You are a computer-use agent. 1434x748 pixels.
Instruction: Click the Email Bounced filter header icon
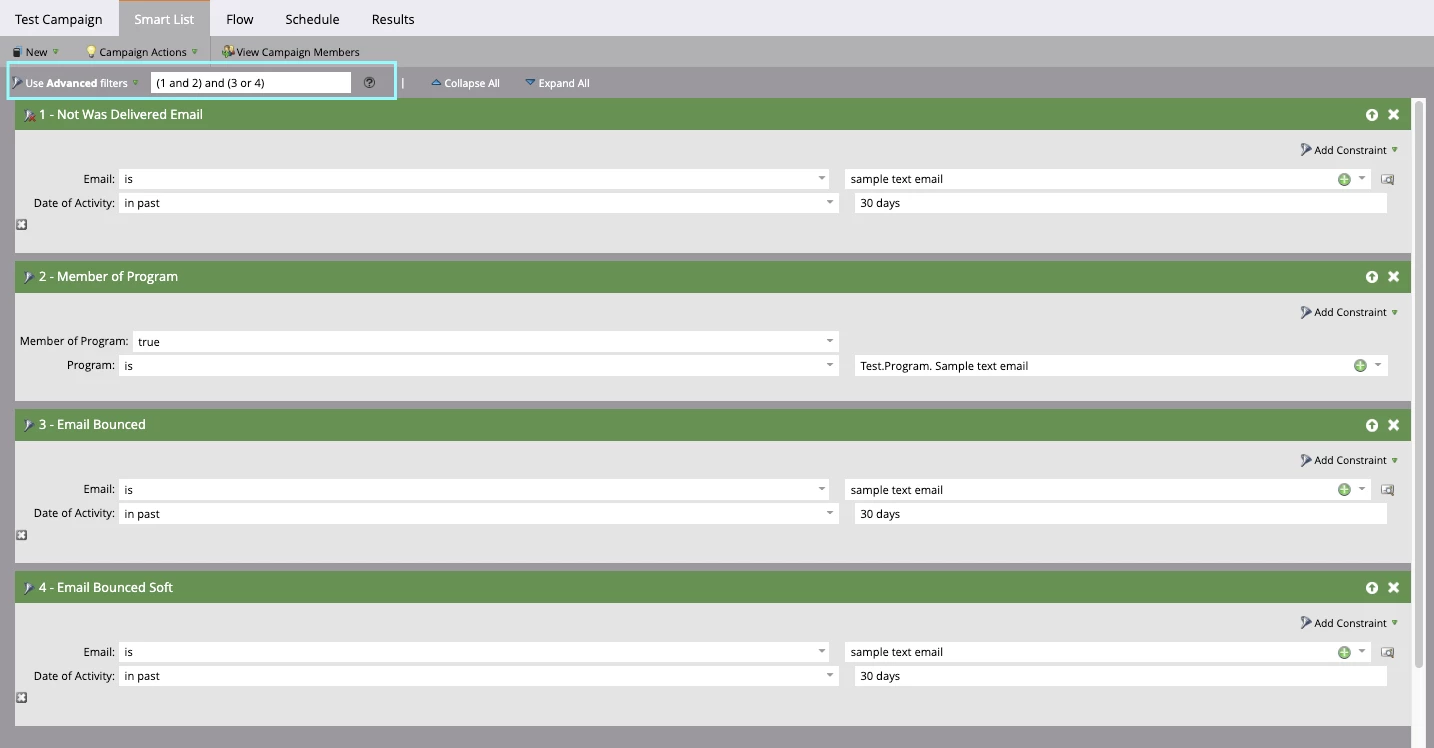(29, 425)
